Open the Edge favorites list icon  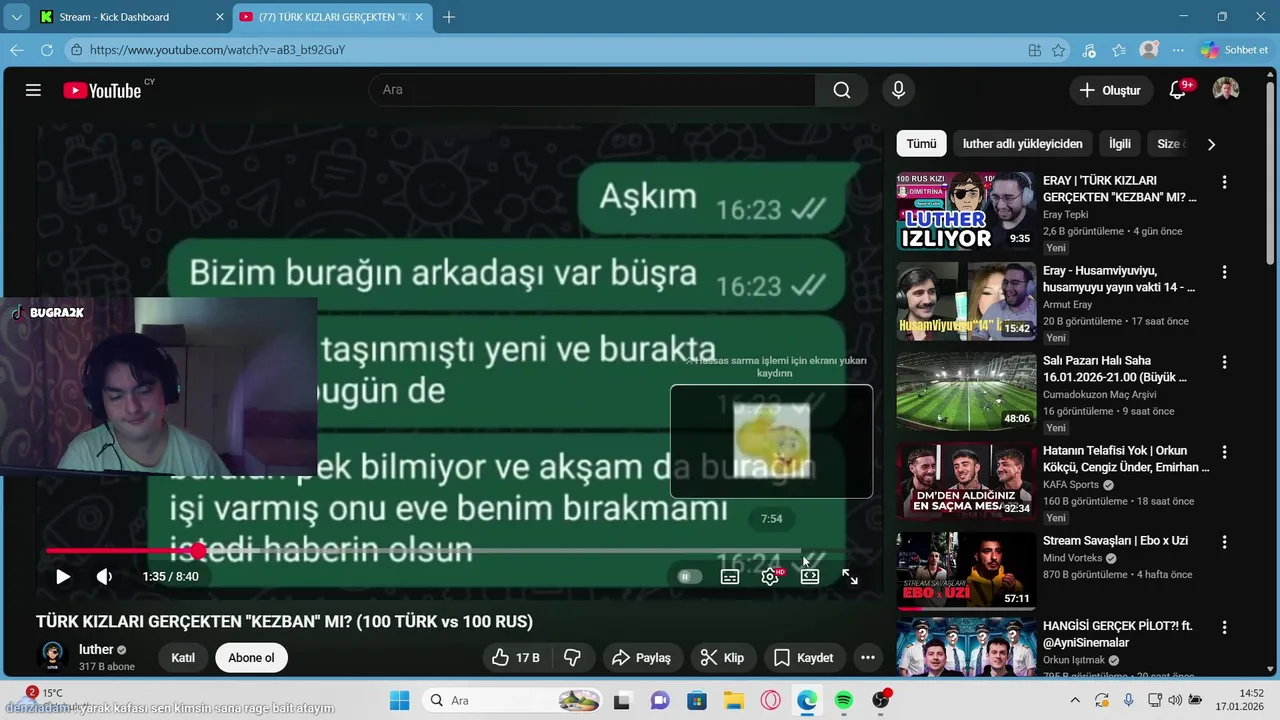point(1119,50)
